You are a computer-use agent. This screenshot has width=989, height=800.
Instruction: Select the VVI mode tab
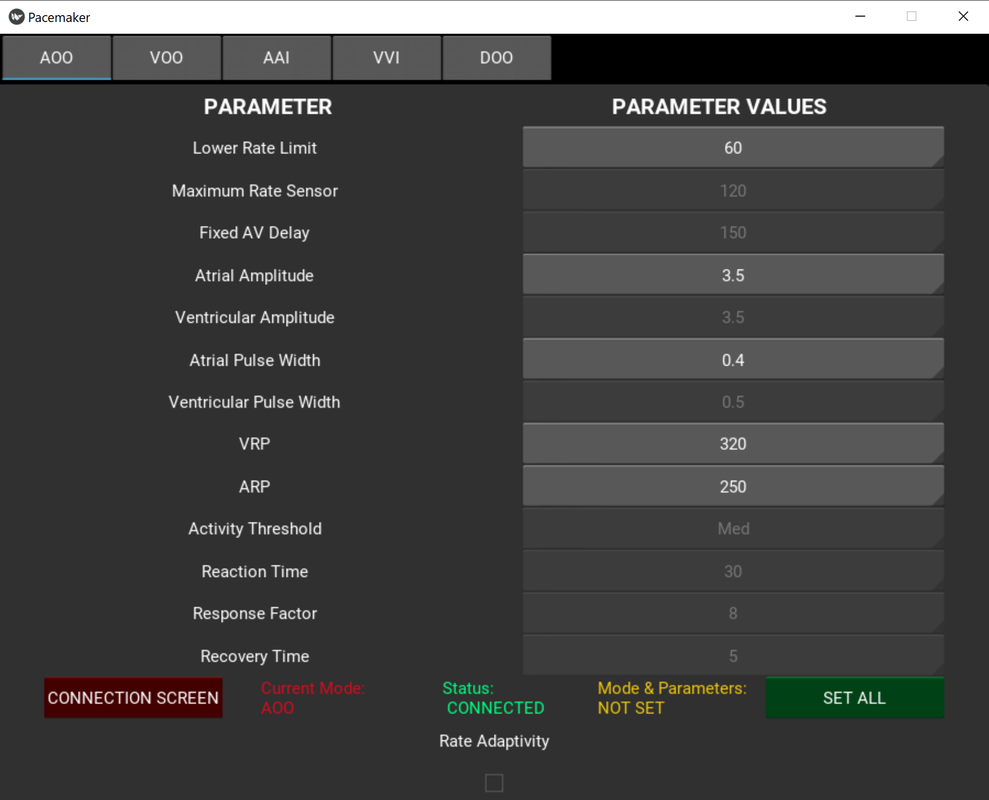tap(386, 57)
